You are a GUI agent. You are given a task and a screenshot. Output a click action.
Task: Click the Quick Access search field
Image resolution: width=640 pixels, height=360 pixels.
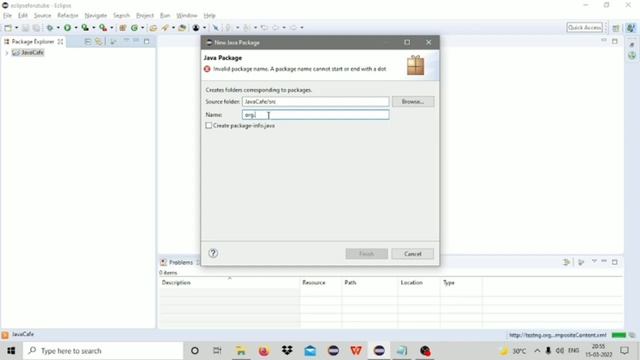(584, 27)
